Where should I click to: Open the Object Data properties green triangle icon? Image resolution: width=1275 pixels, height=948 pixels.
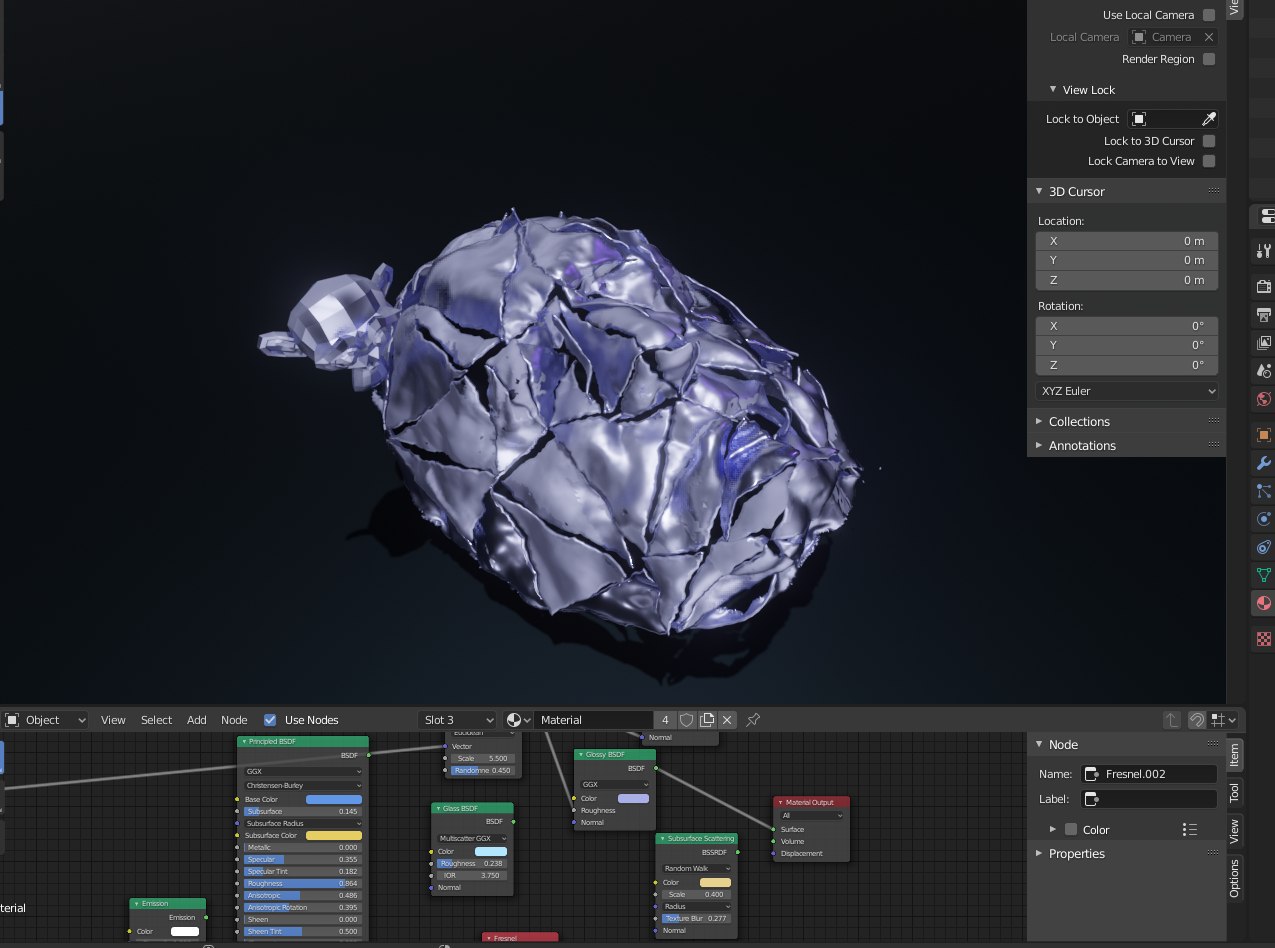pyautogui.click(x=1263, y=575)
